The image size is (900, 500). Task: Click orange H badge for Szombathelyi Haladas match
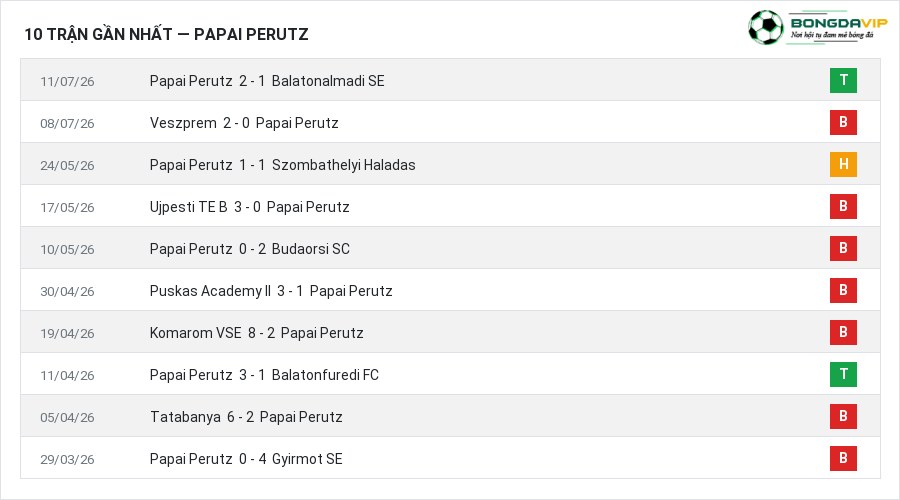(x=843, y=164)
